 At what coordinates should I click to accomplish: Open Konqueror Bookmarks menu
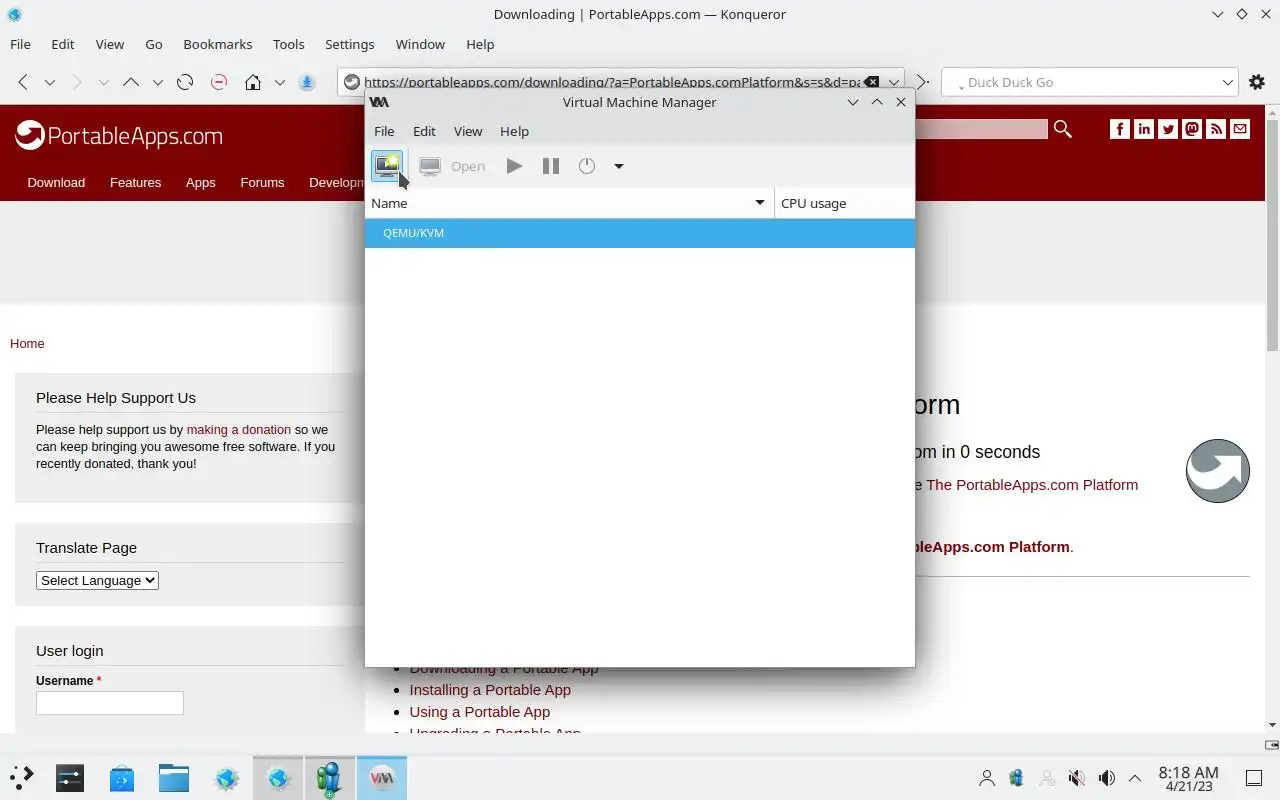click(217, 44)
